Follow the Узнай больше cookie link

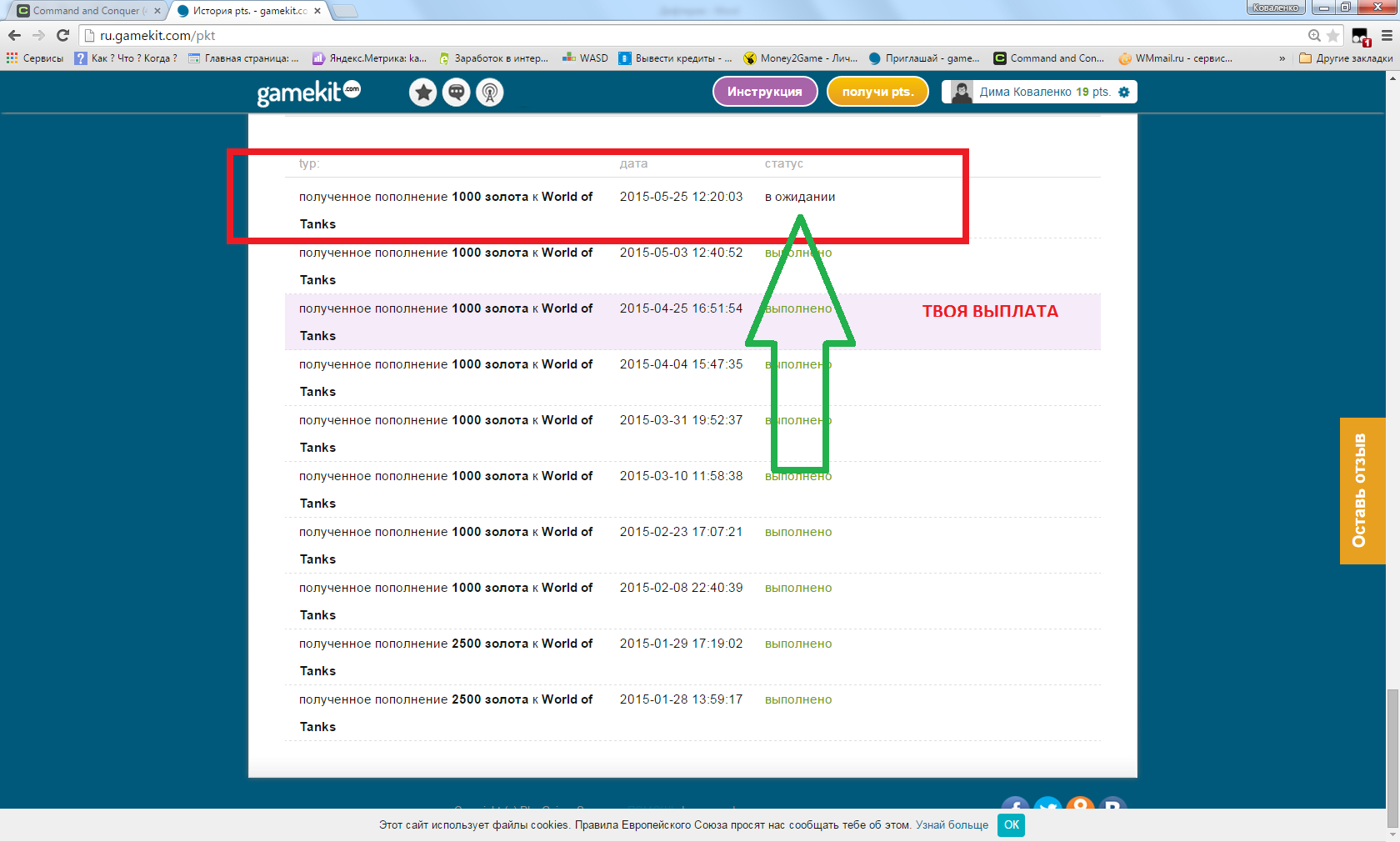tap(952, 824)
